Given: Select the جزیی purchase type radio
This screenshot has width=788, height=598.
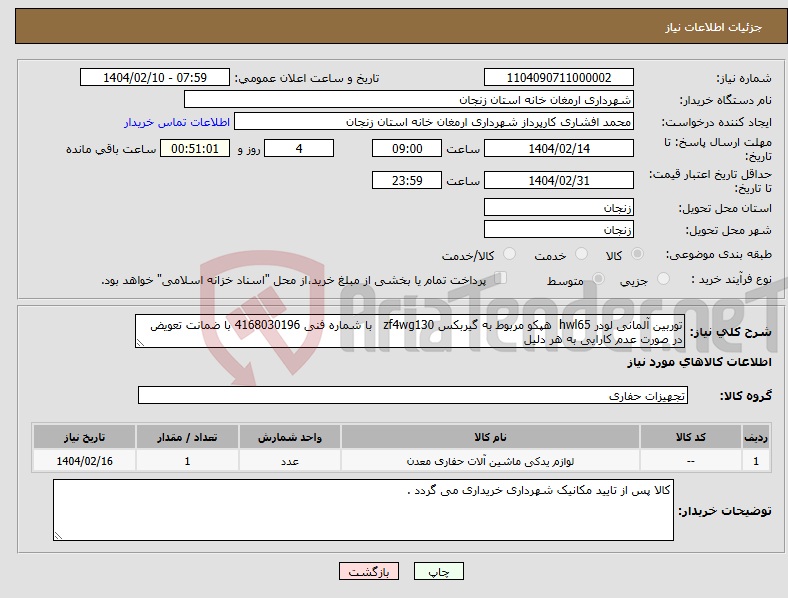Looking at the screenshot, I should 663,278.
